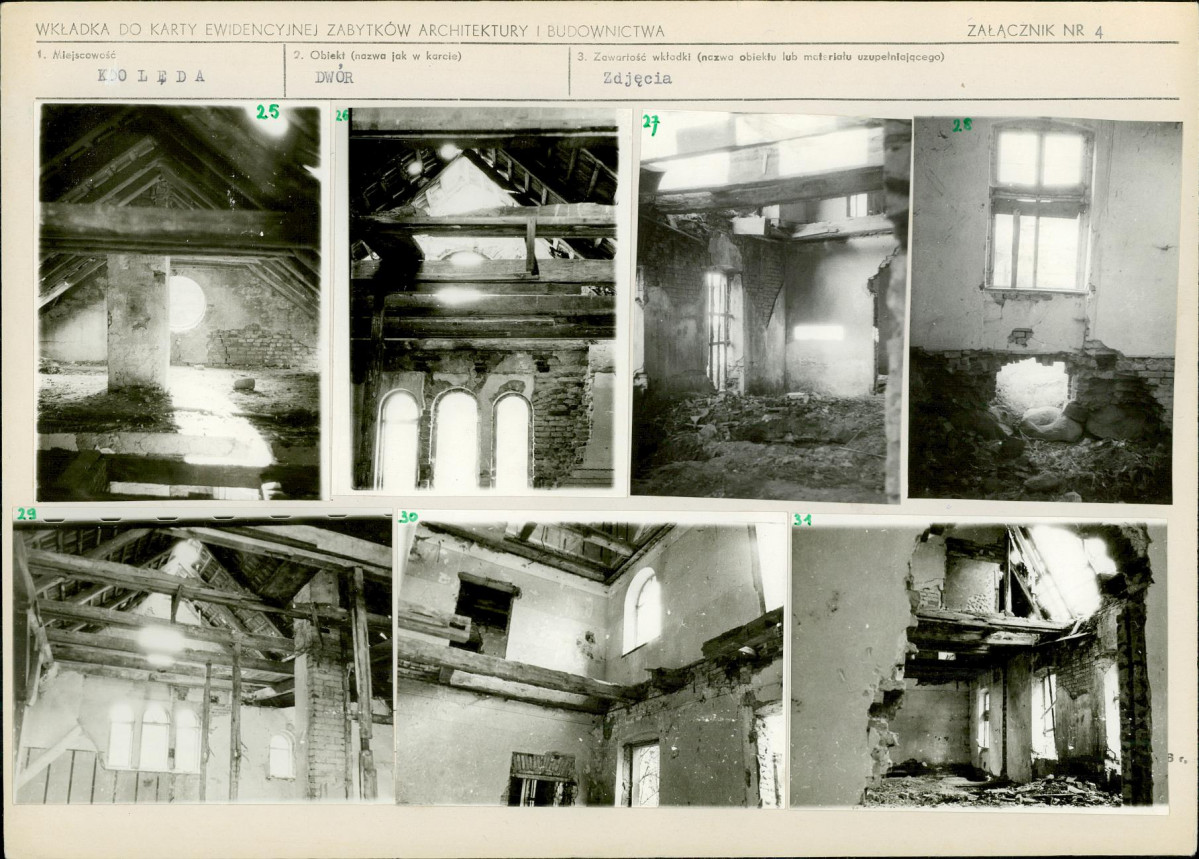Click the green number 30 label
The image size is (1199, 859).
408,517
